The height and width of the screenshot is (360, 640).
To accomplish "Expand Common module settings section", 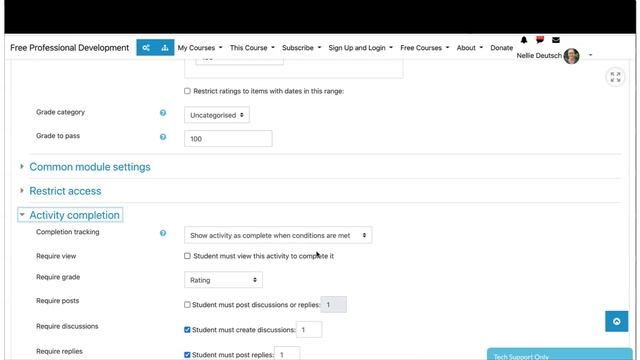I will 90,167.
